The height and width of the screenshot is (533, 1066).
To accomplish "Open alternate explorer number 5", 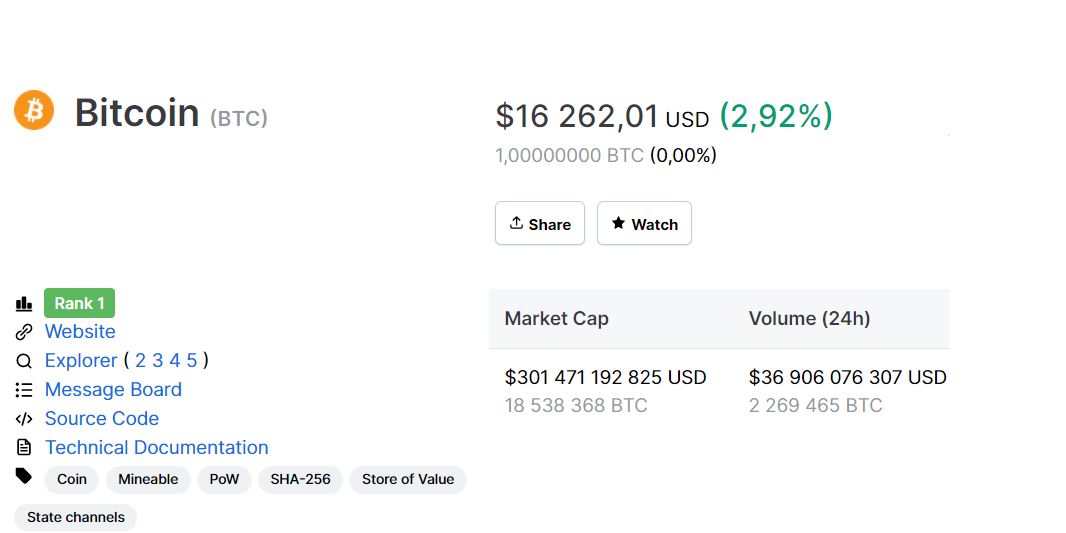I will pos(192,361).
